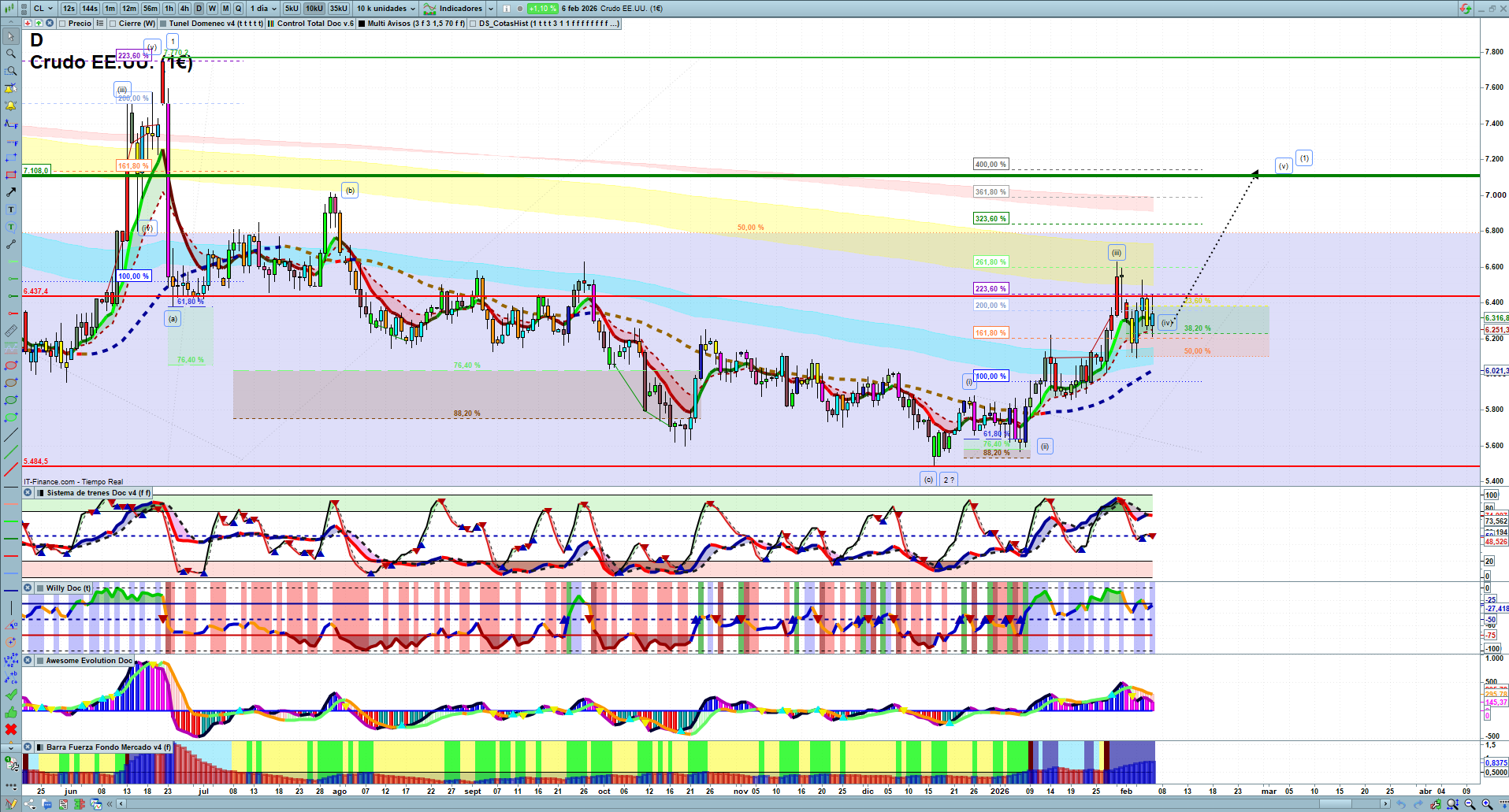Switch to the 4h timeframe
This screenshot has height=812, width=1509.
184,9
